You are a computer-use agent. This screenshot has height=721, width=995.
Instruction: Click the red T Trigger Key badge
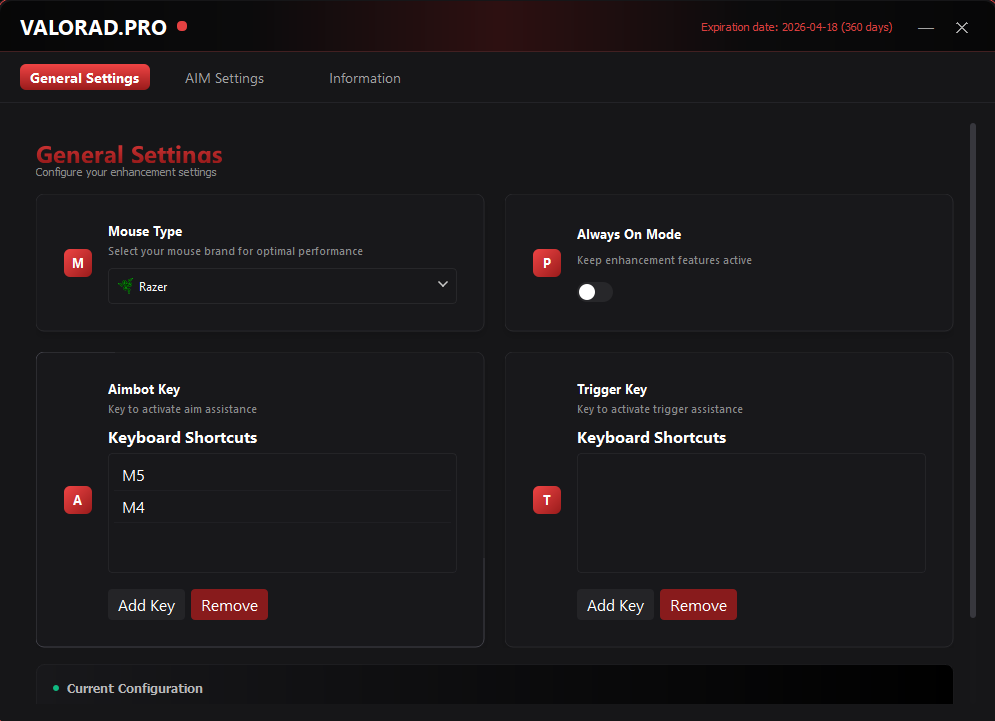click(x=547, y=499)
